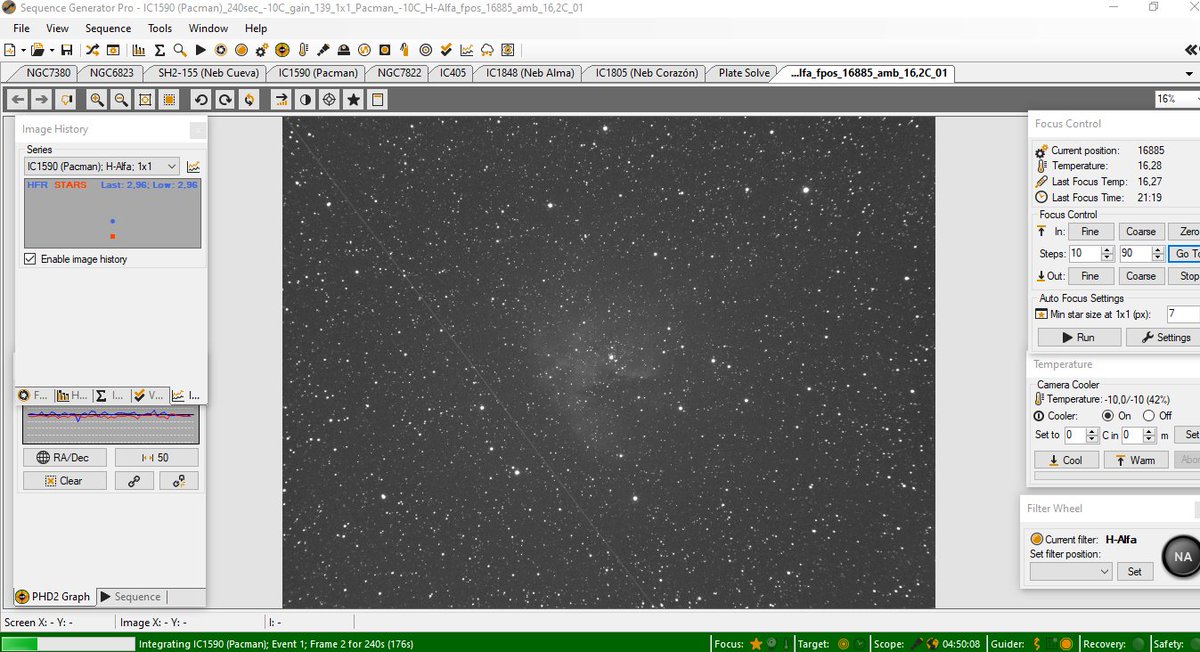Click the captured IC1590 image preview
This screenshot has width=1200, height=652.
(609, 362)
